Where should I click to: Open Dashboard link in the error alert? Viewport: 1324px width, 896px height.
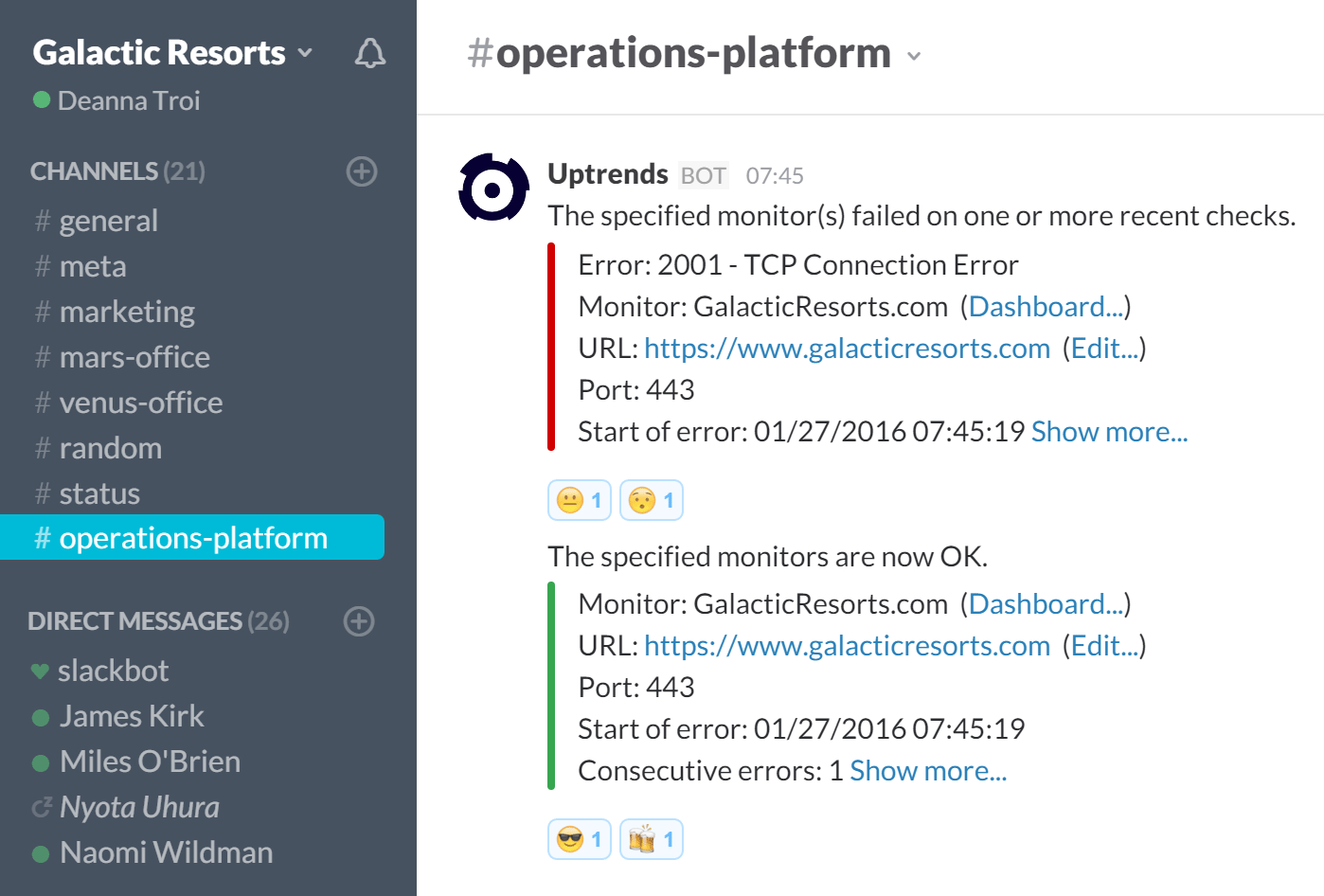tap(1046, 307)
